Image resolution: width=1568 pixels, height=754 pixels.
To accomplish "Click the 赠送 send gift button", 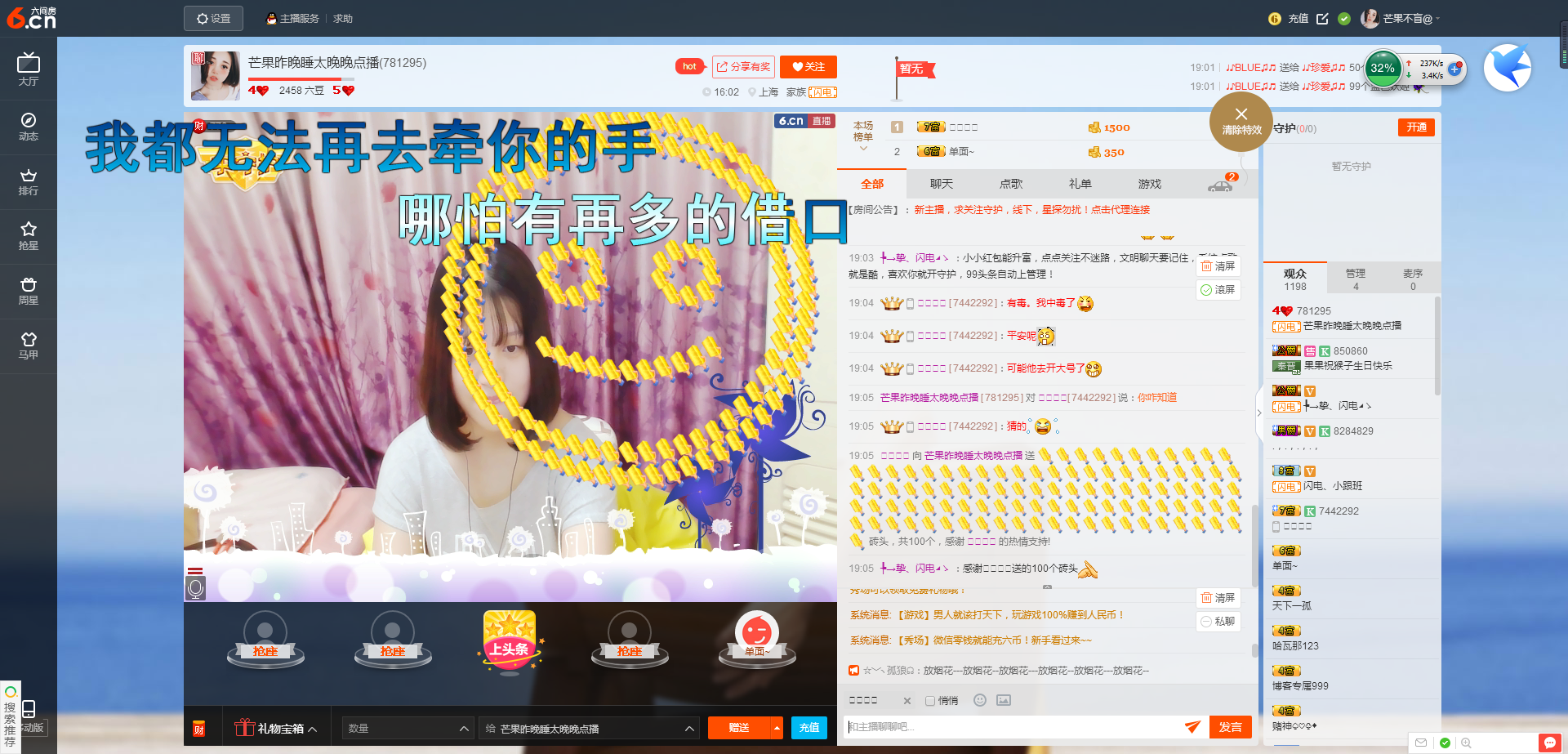I will (x=739, y=728).
